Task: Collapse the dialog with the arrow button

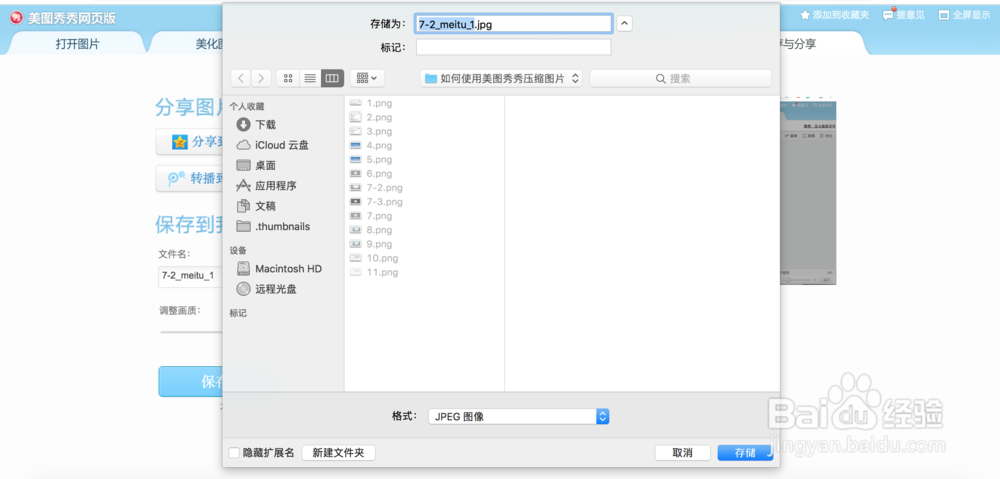Action: point(624,24)
